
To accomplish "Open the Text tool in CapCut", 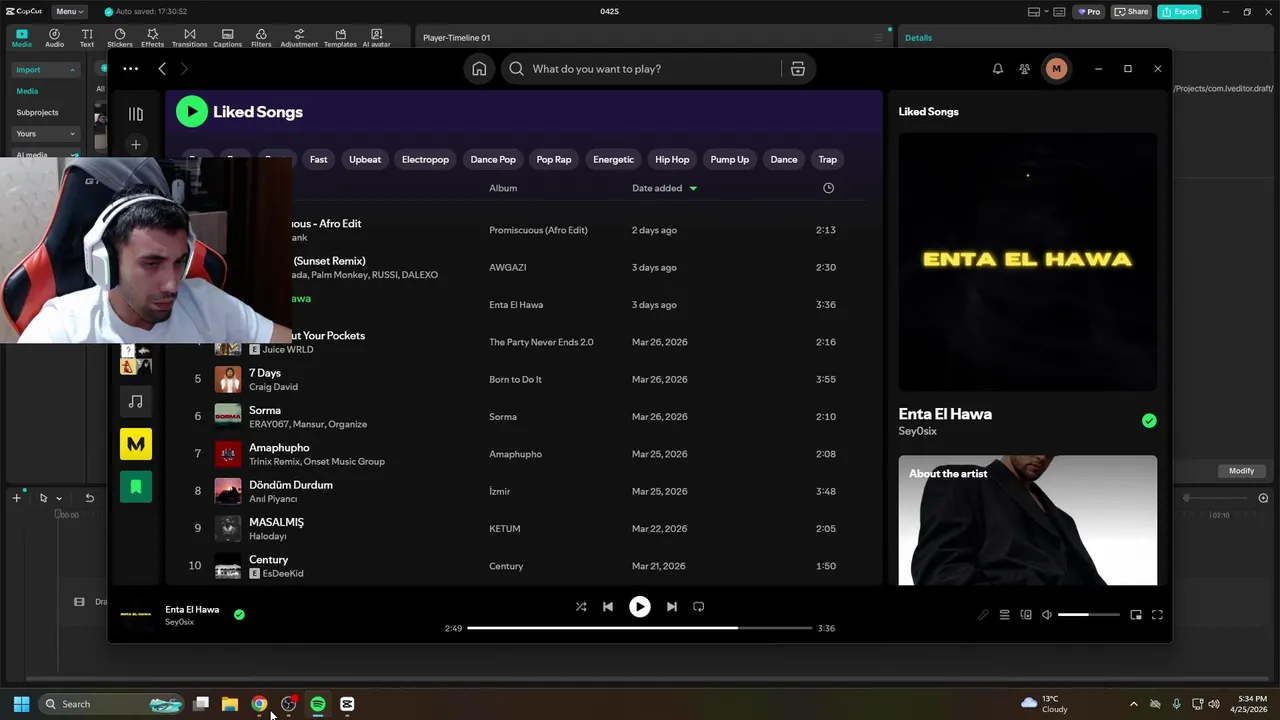I will click(x=87, y=38).
